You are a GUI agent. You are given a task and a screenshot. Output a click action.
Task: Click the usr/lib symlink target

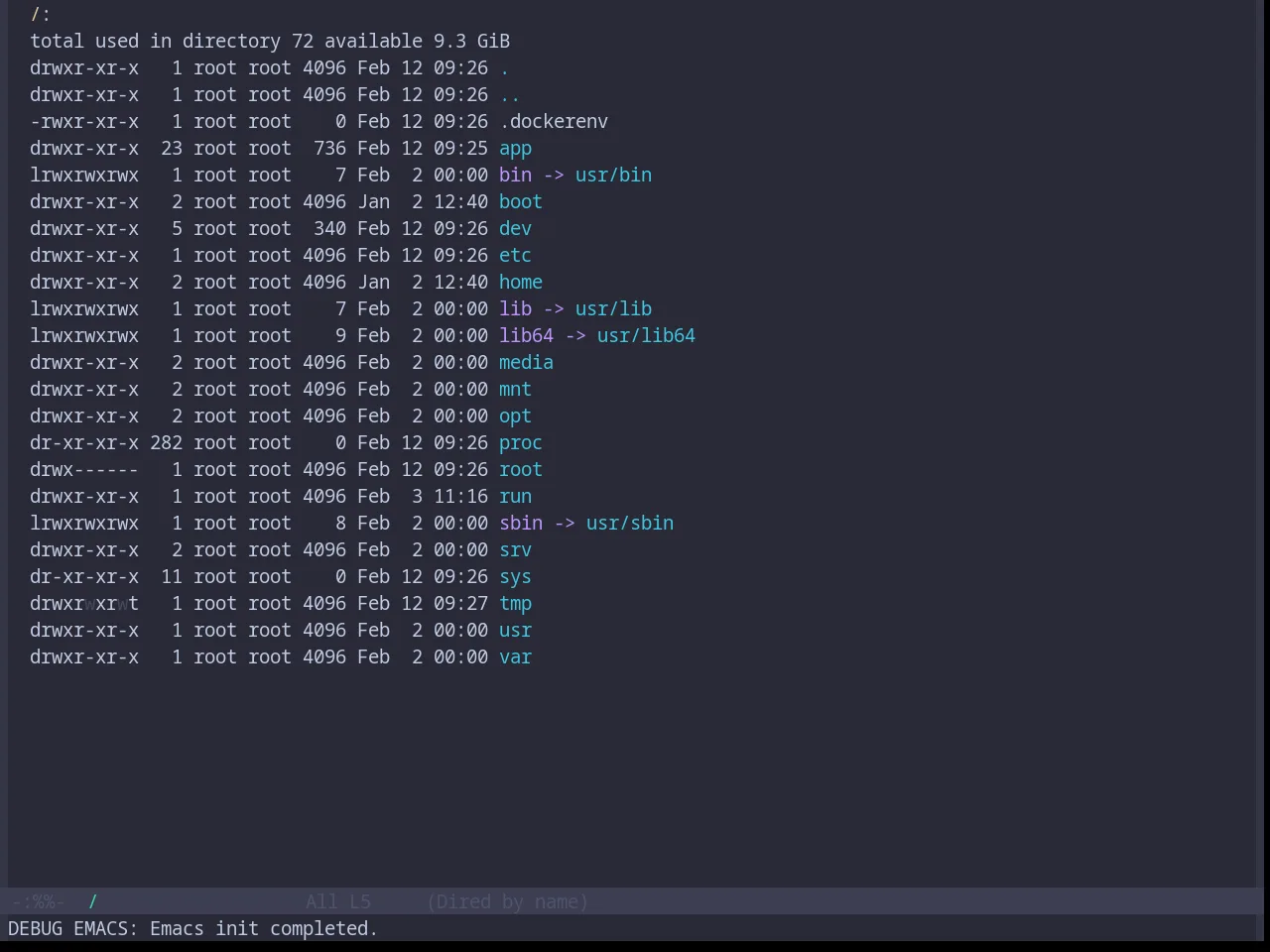coord(613,309)
